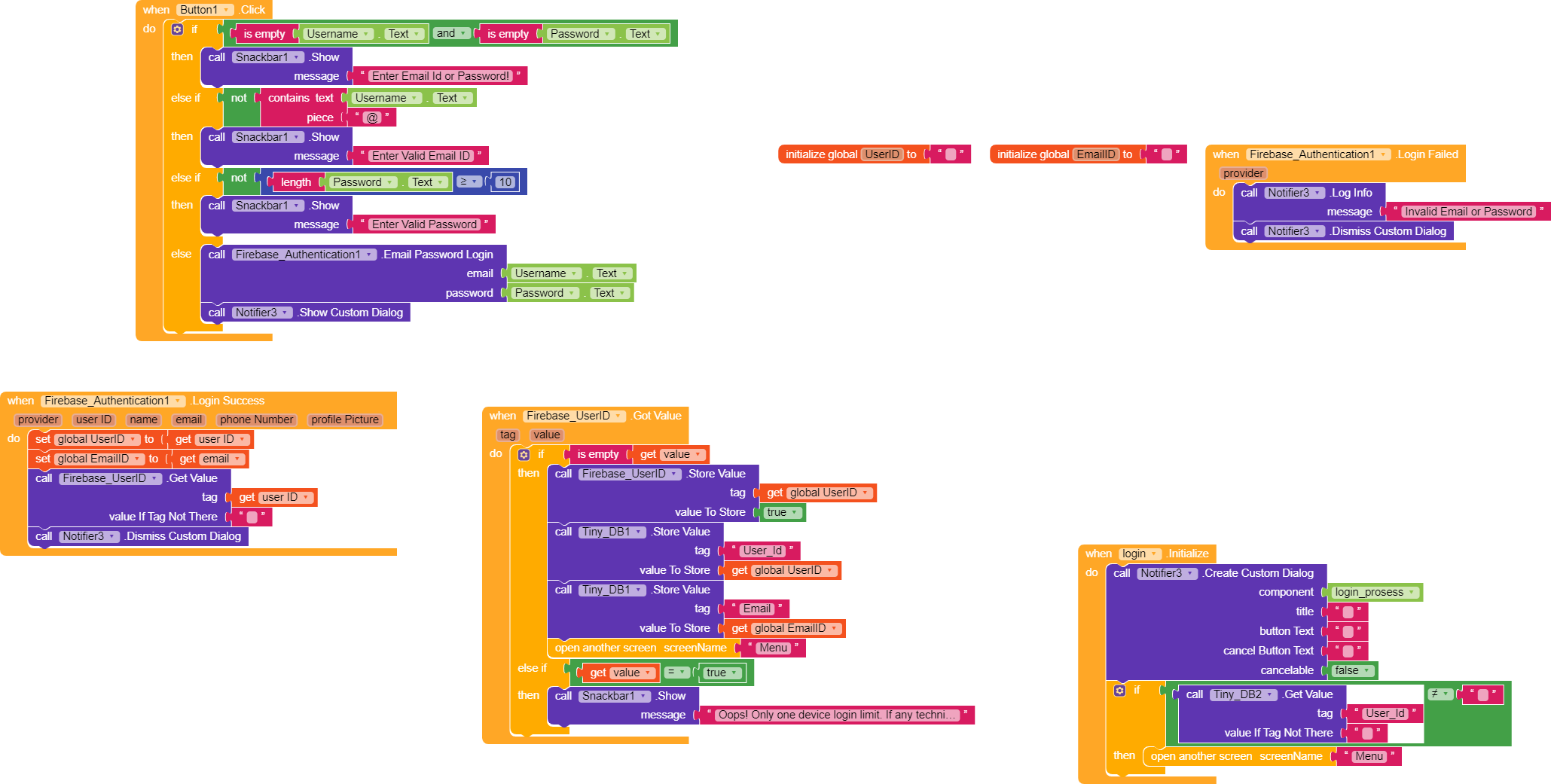
Task: Open the login_prosess component dropdown
Action: (x=1375, y=592)
